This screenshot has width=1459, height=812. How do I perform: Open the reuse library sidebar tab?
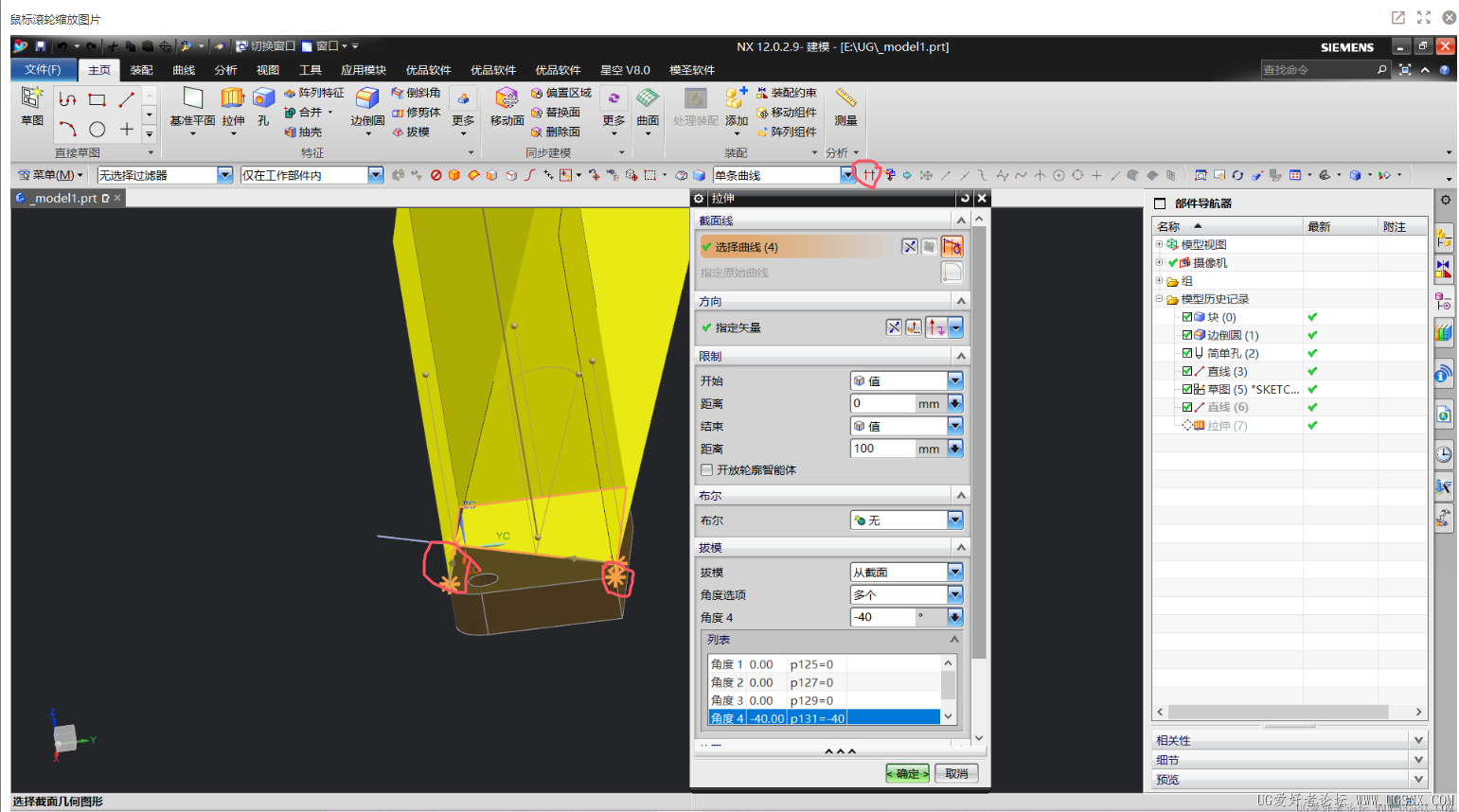click(x=1444, y=333)
